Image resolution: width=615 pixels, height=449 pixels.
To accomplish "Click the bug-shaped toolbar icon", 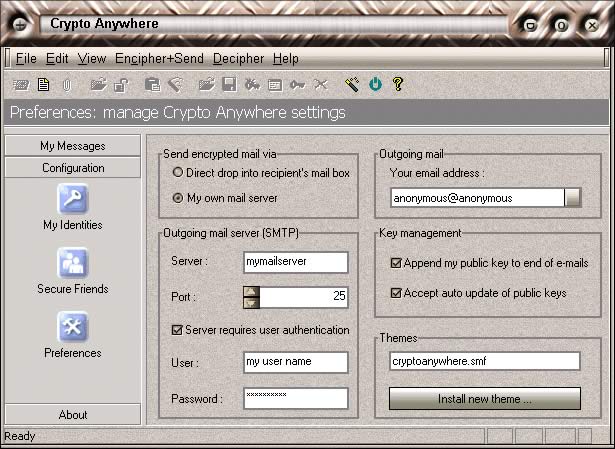I will (x=252, y=84).
